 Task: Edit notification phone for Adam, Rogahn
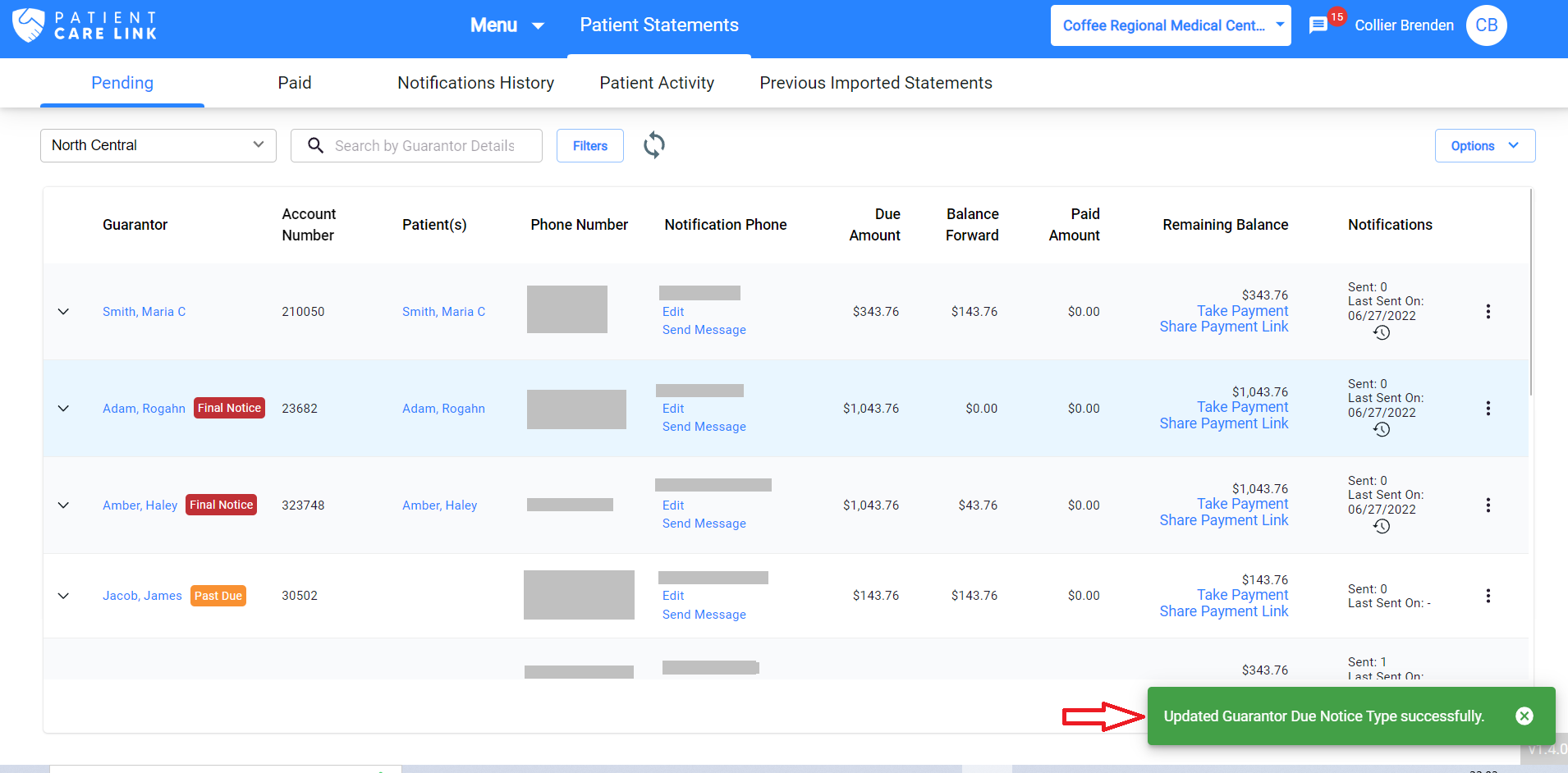coord(673,409)
